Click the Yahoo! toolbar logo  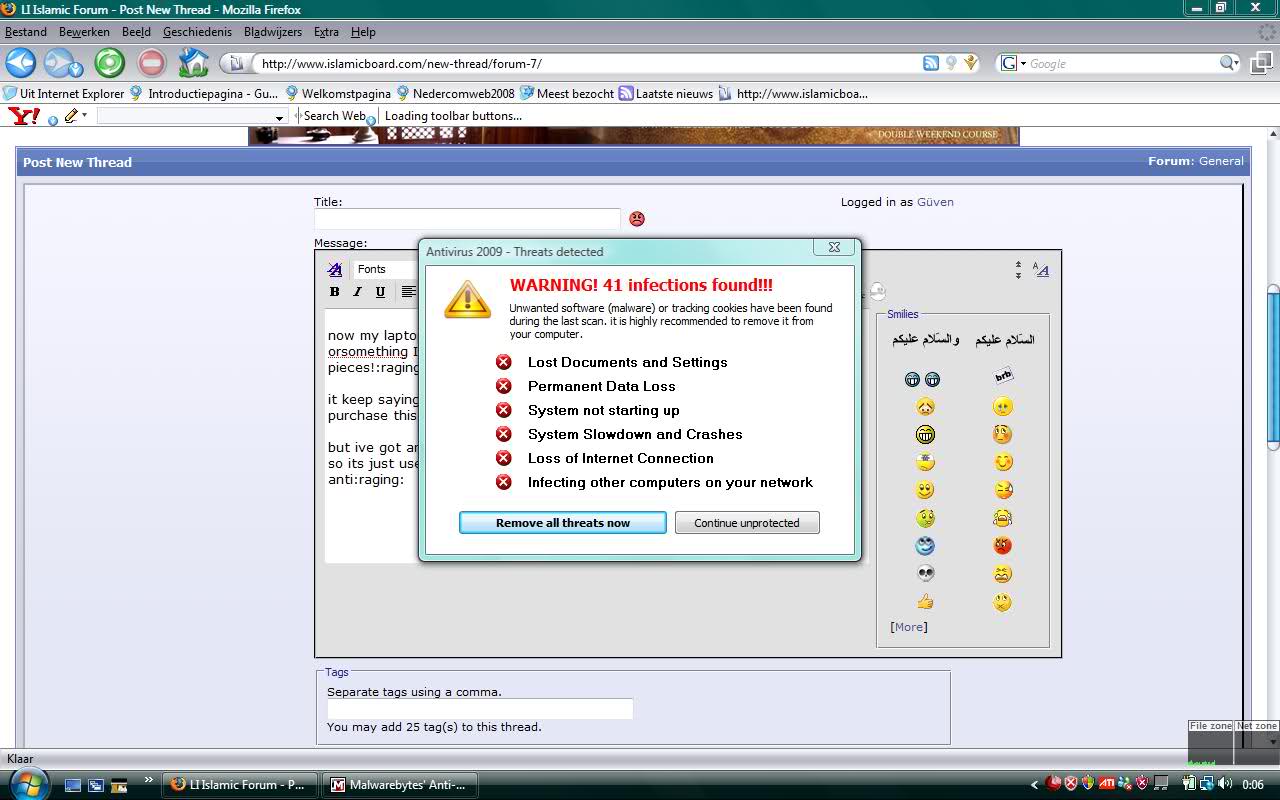click(x=24, y=116)
